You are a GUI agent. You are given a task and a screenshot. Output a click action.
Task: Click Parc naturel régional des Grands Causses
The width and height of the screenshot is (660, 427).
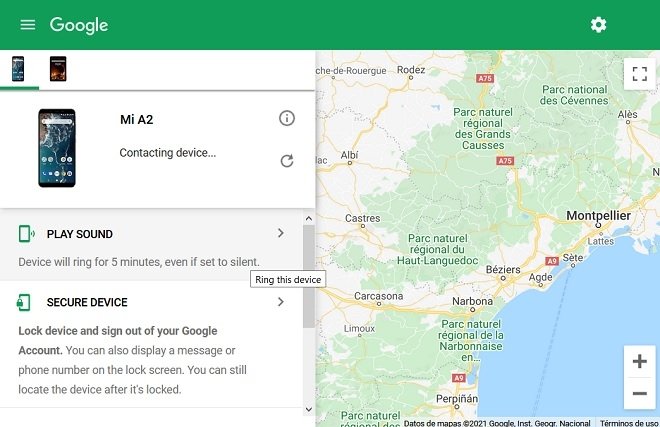(482, 128)
